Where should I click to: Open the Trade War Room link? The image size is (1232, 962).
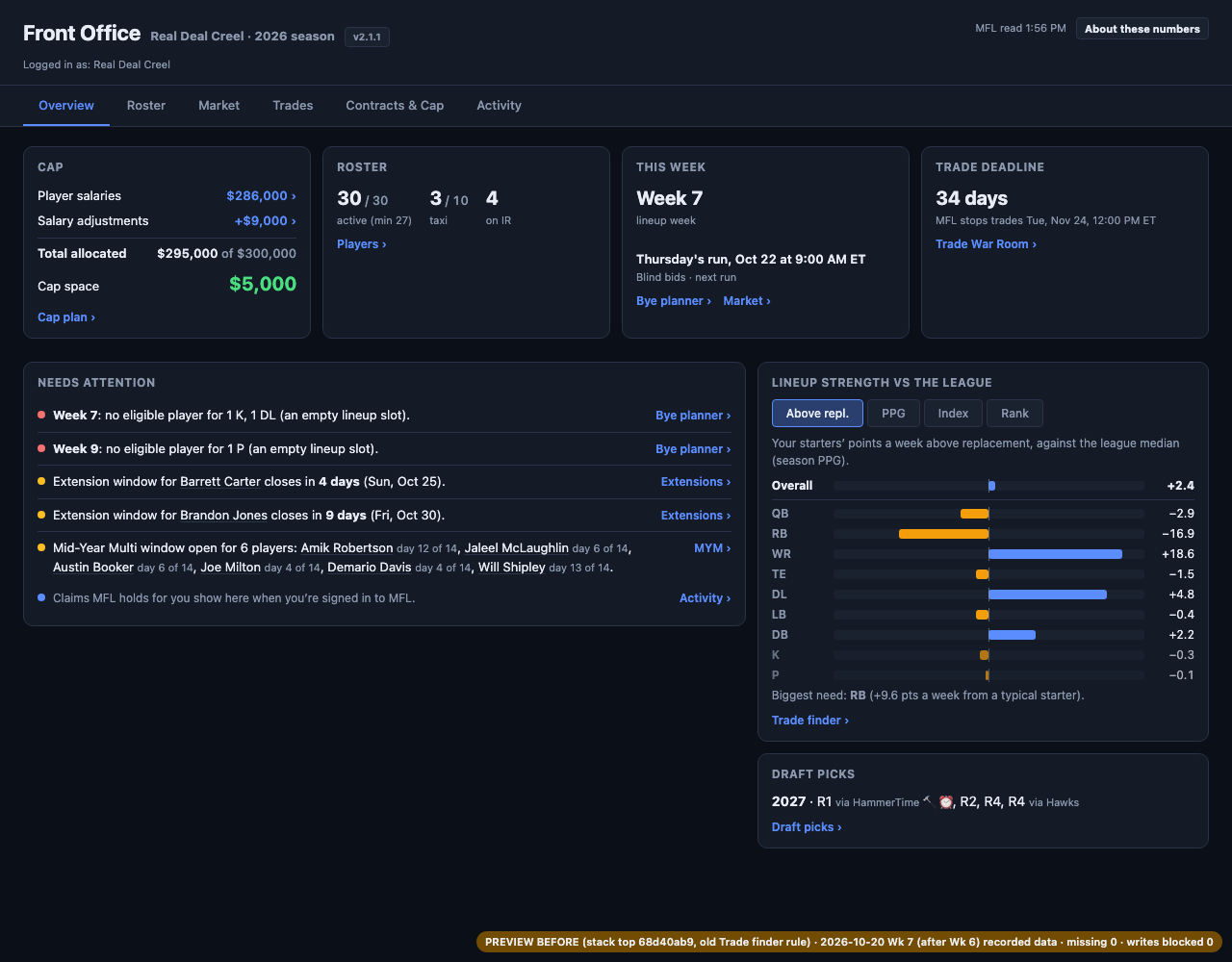[x=986, y=243]
